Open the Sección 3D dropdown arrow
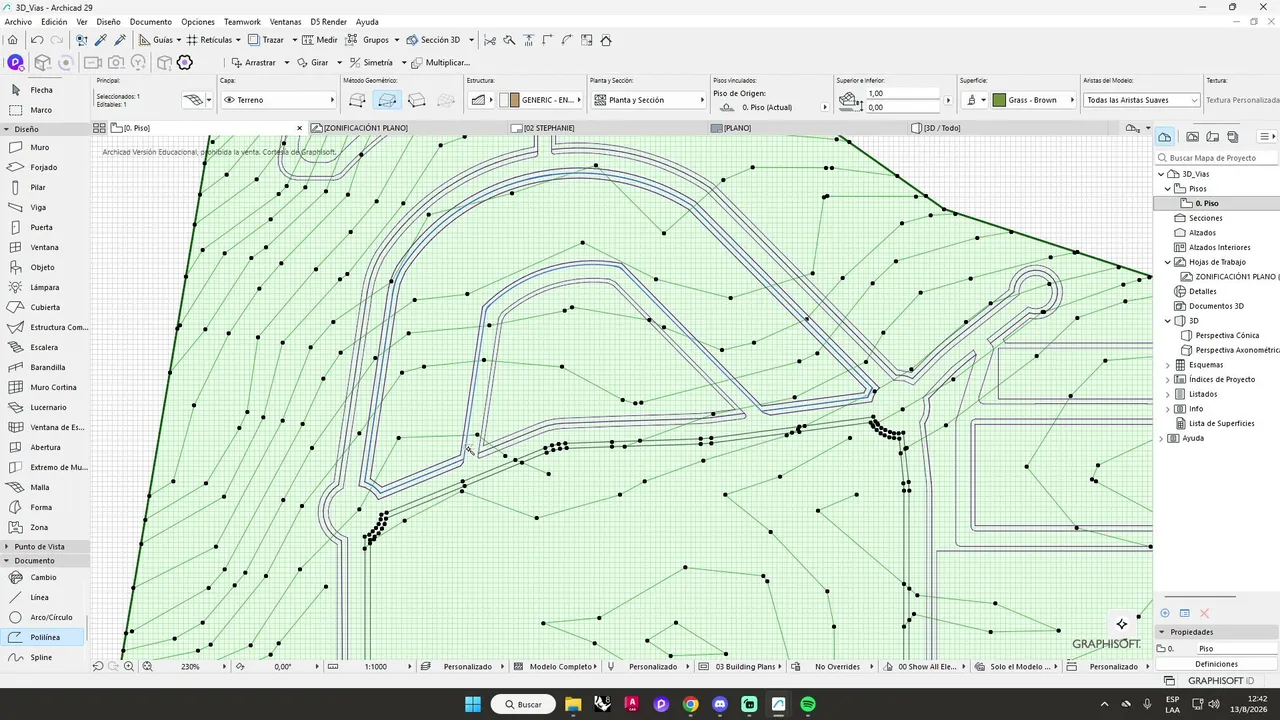Image resolution: width=1280 pixels, height=720 pixels. pyautogui.click(x=471, y=40)
